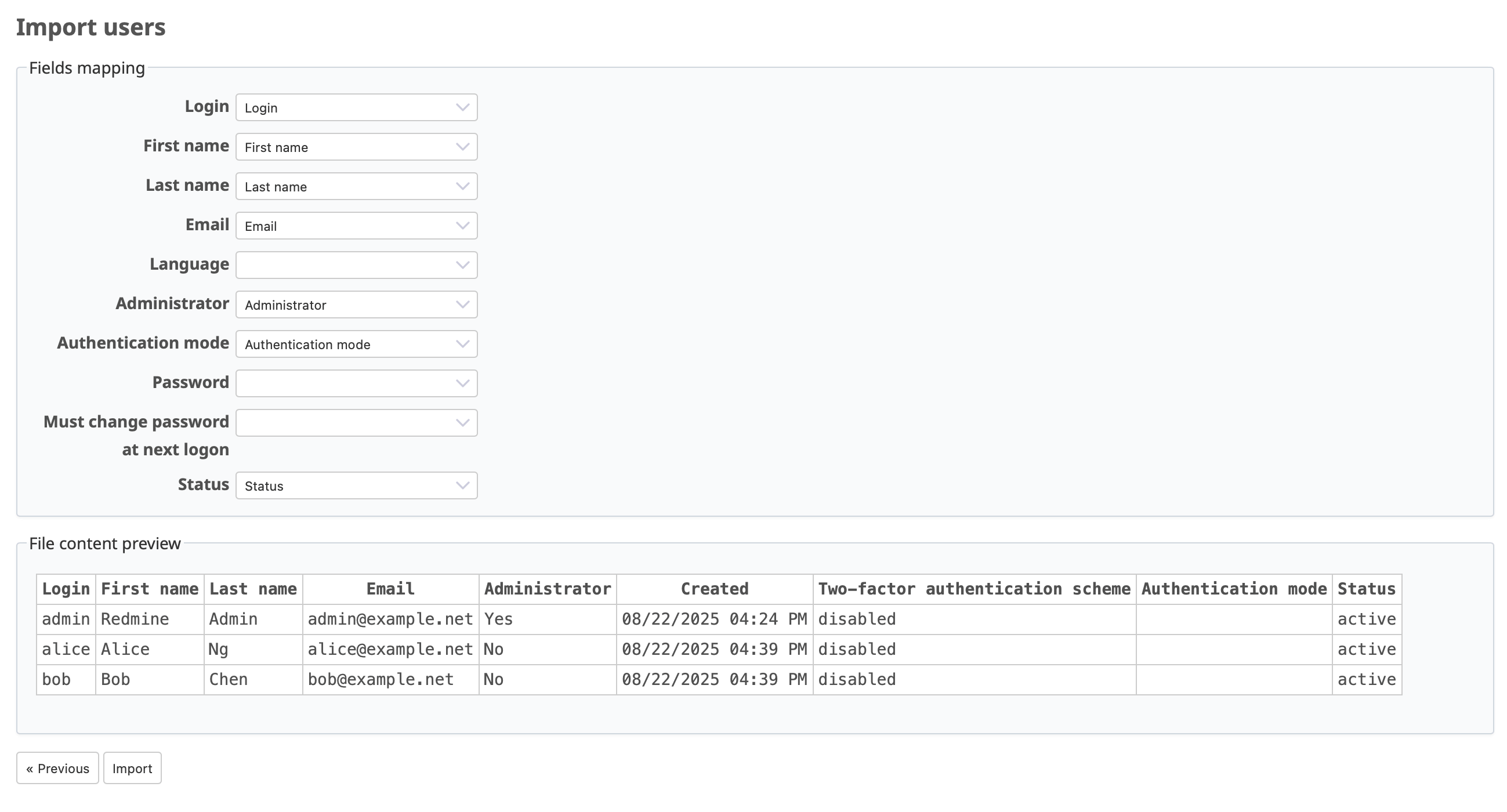The image size is (1507, 812).
Task: Choose a column for Password mapping
Action: (x=356, y=383)
